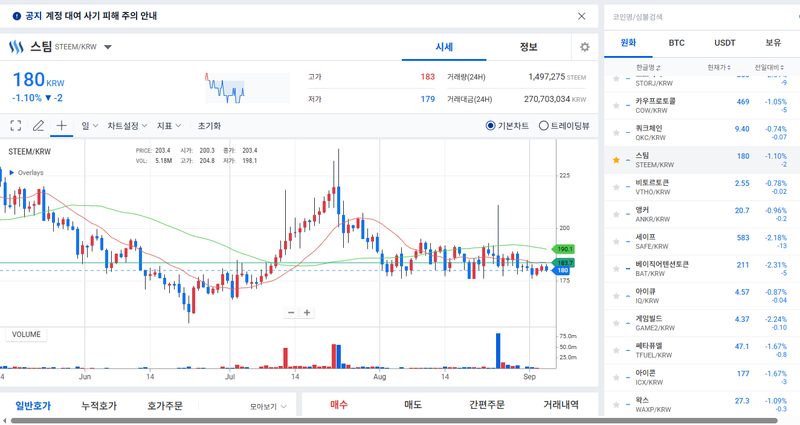Activate the crosshair plus tool
This screenshot has width=800, height=425.
[x=61, y=126]
